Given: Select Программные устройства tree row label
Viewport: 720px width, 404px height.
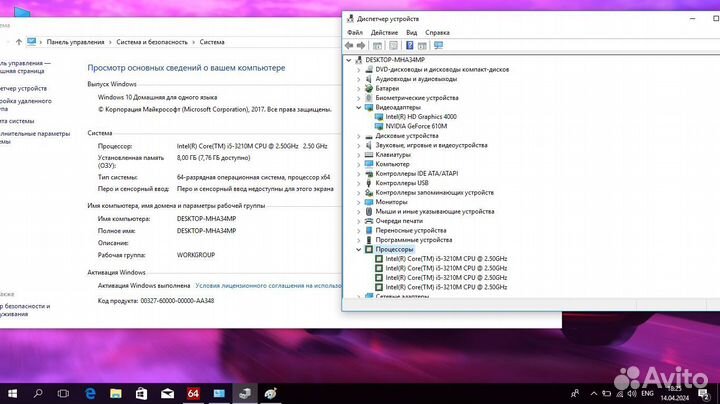Looking at the screenshot, I should pyautogui.click(x=414, y=240).
